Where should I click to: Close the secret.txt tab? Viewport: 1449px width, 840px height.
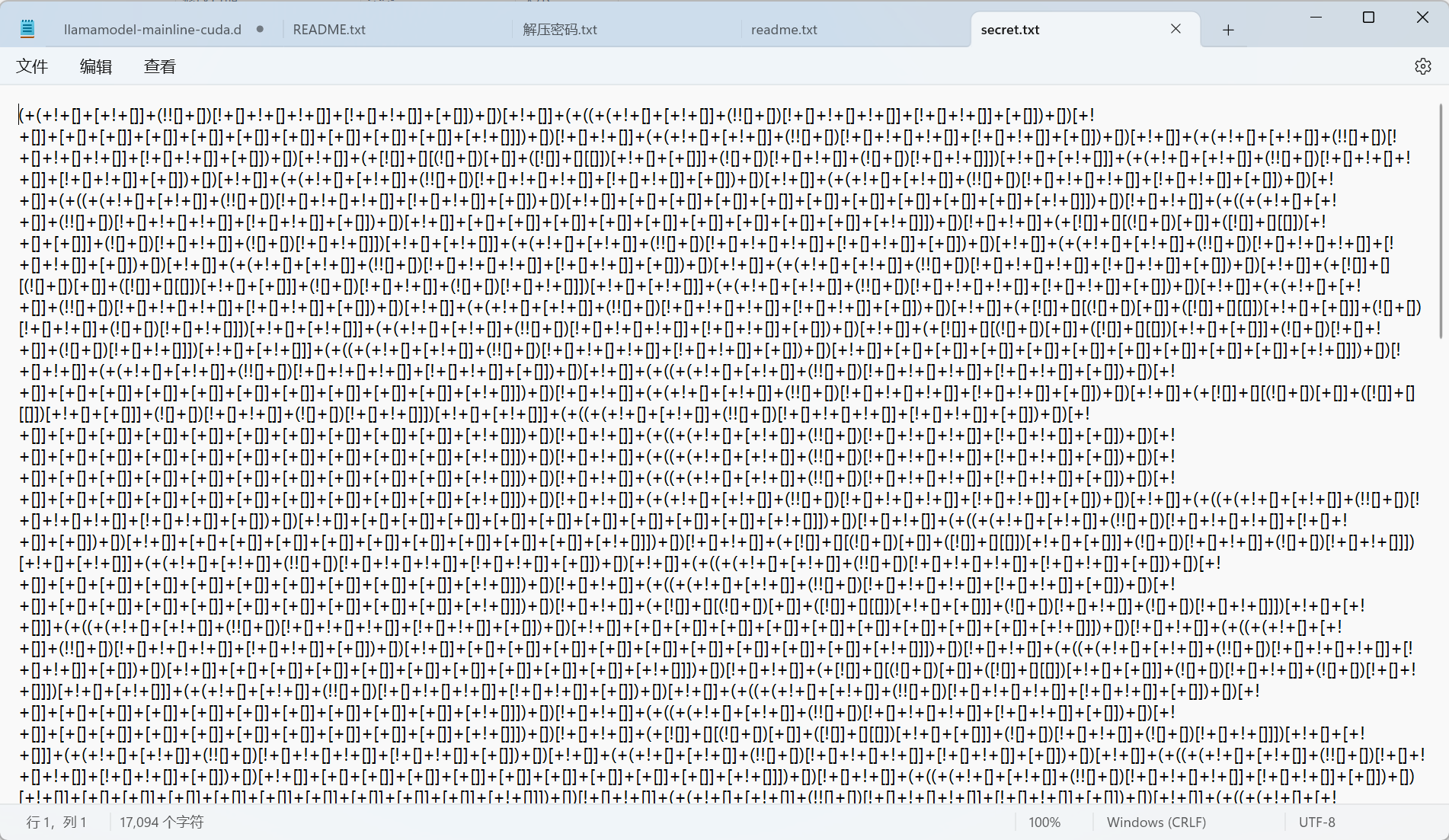tap(1176, 29)
